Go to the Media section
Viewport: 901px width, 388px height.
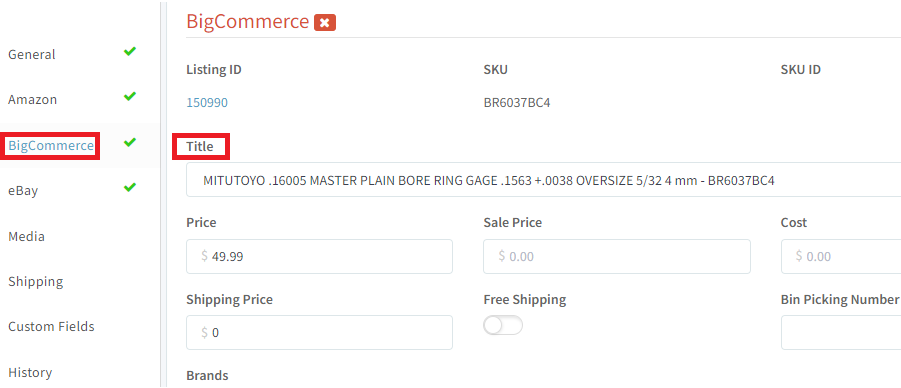(x=26, y=236)
